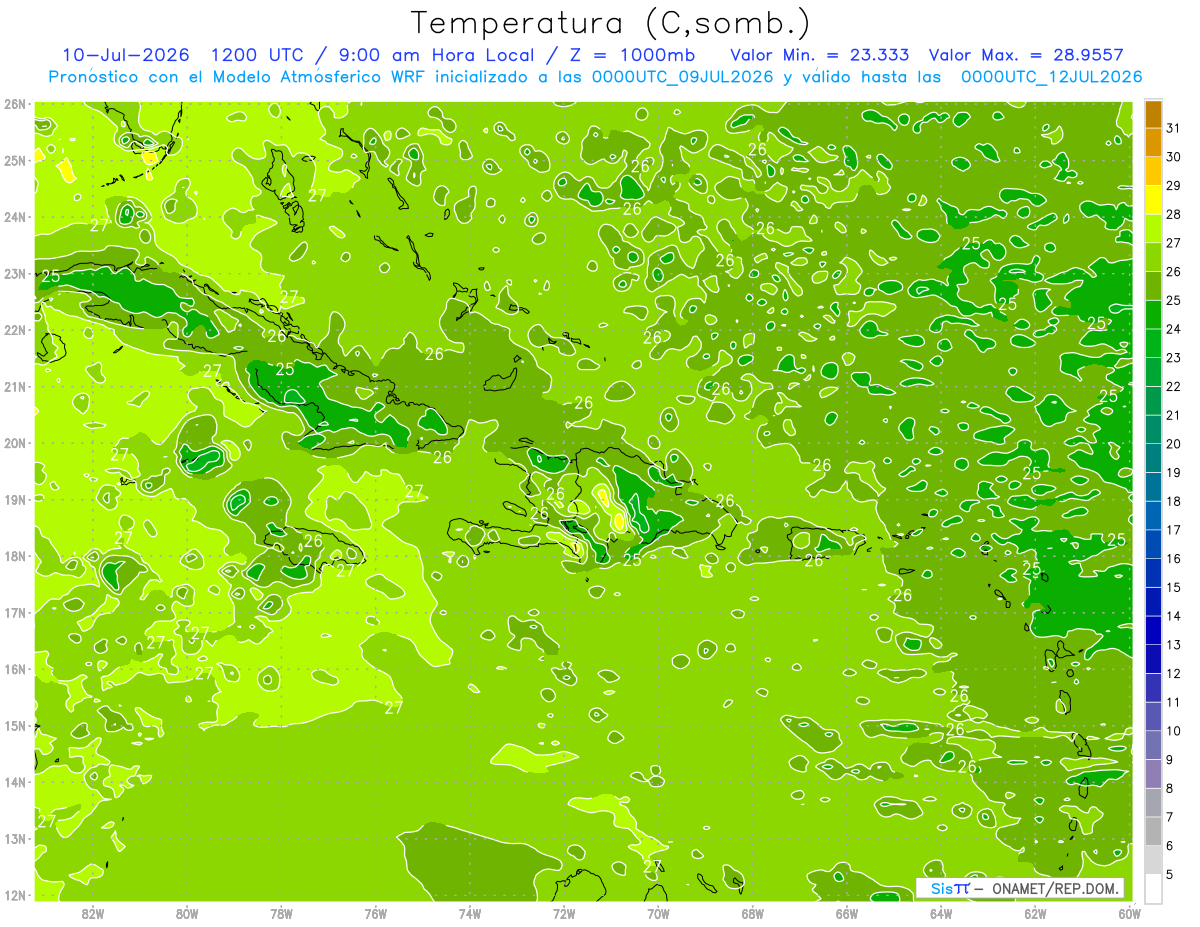The height and width of the screenshot is (927, 1200).
Task: Click 'Valor Min. = 23.333' text
Action: [819, 55]
